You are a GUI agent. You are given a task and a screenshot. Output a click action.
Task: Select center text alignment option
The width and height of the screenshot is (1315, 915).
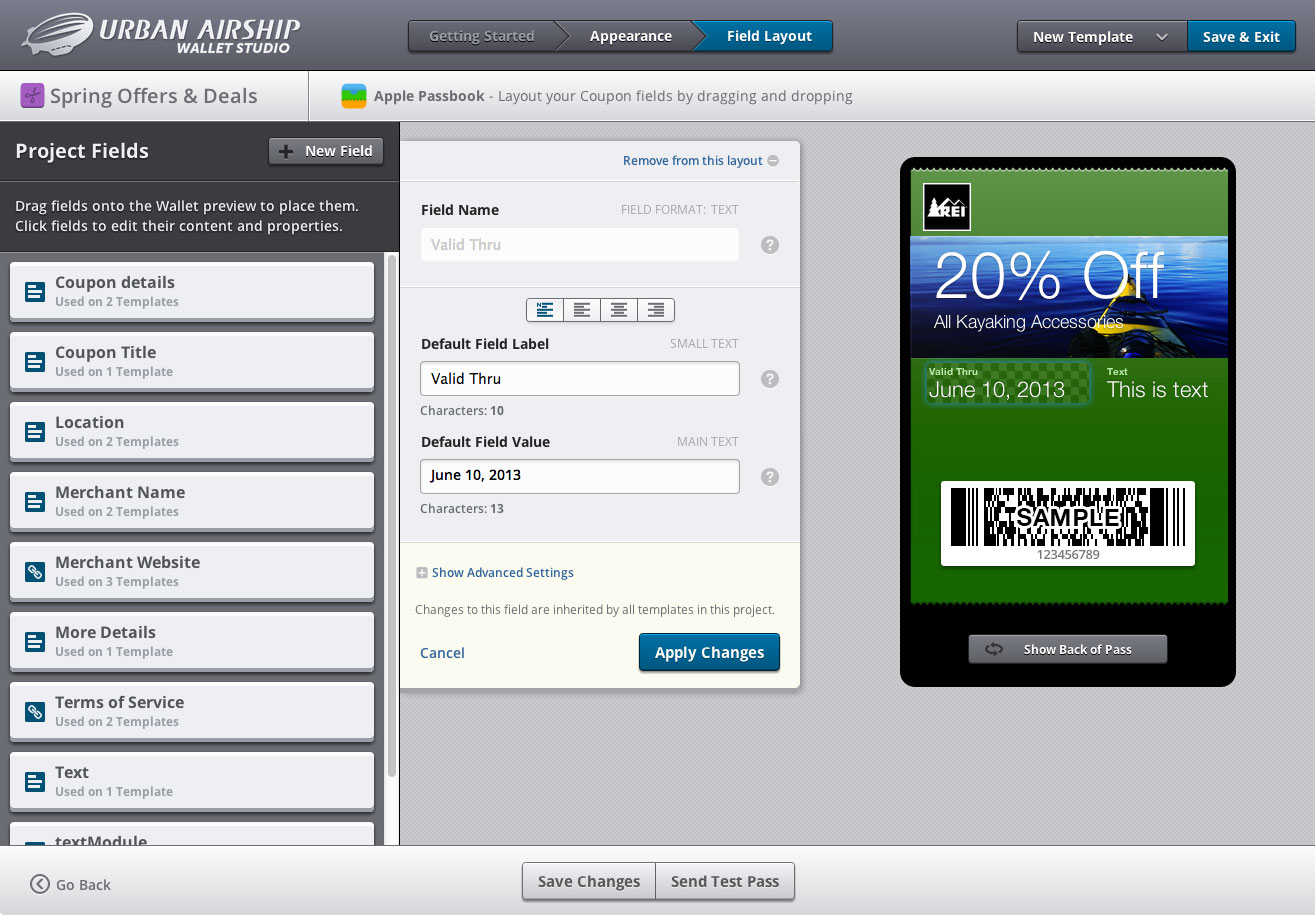coord(619,310)
